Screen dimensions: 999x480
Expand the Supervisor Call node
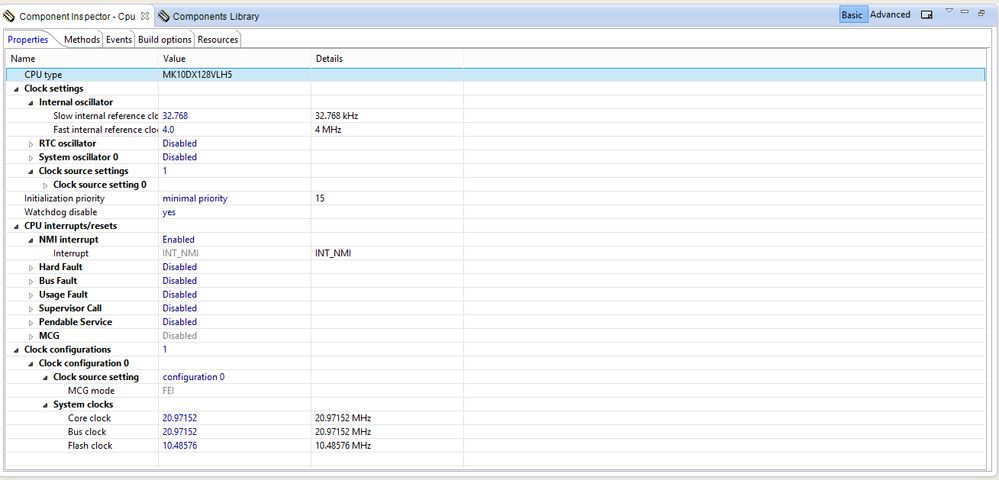pyautogui.click(x=31, y=309)
